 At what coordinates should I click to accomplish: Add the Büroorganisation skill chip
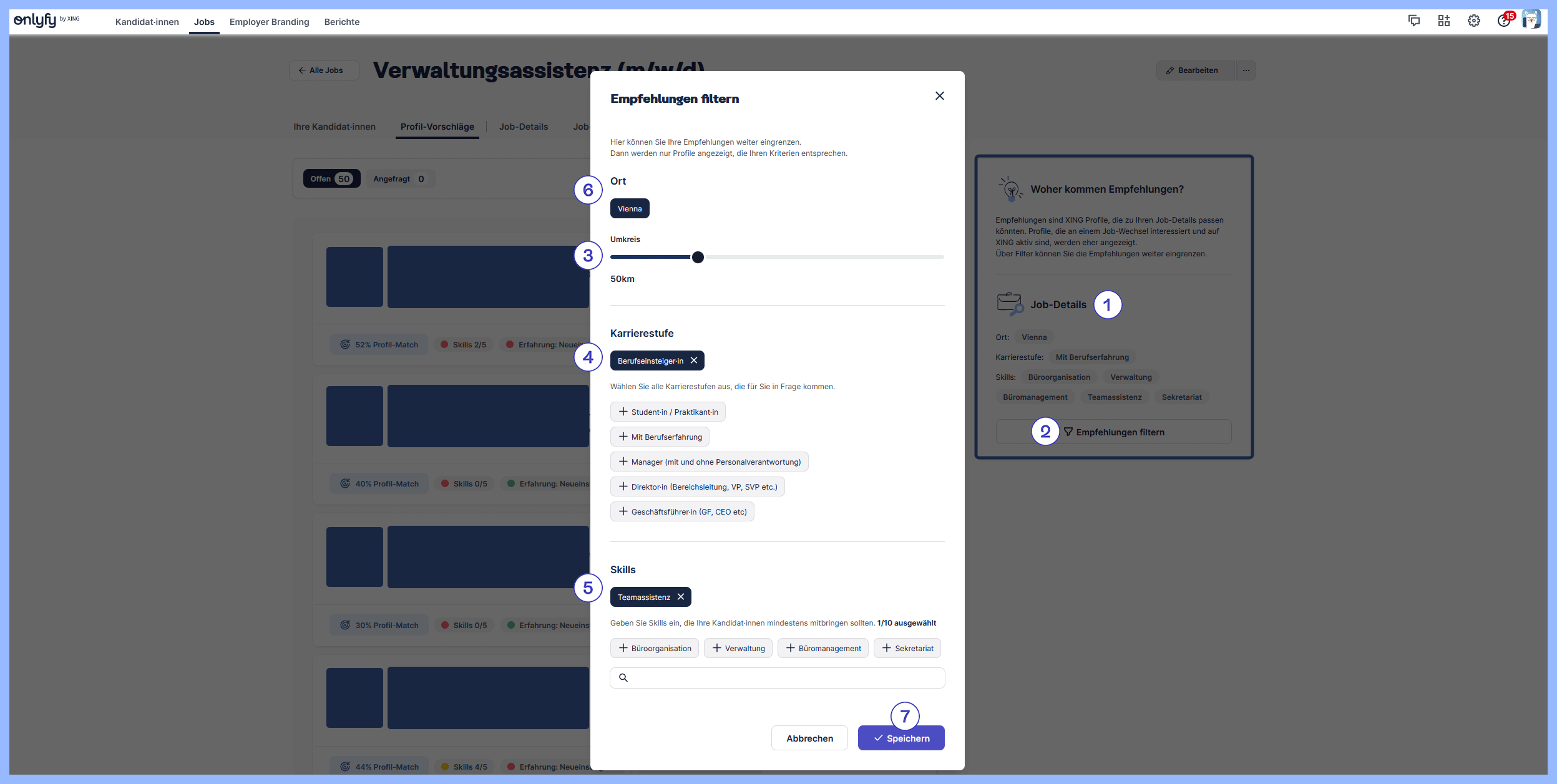click(655, 648)
